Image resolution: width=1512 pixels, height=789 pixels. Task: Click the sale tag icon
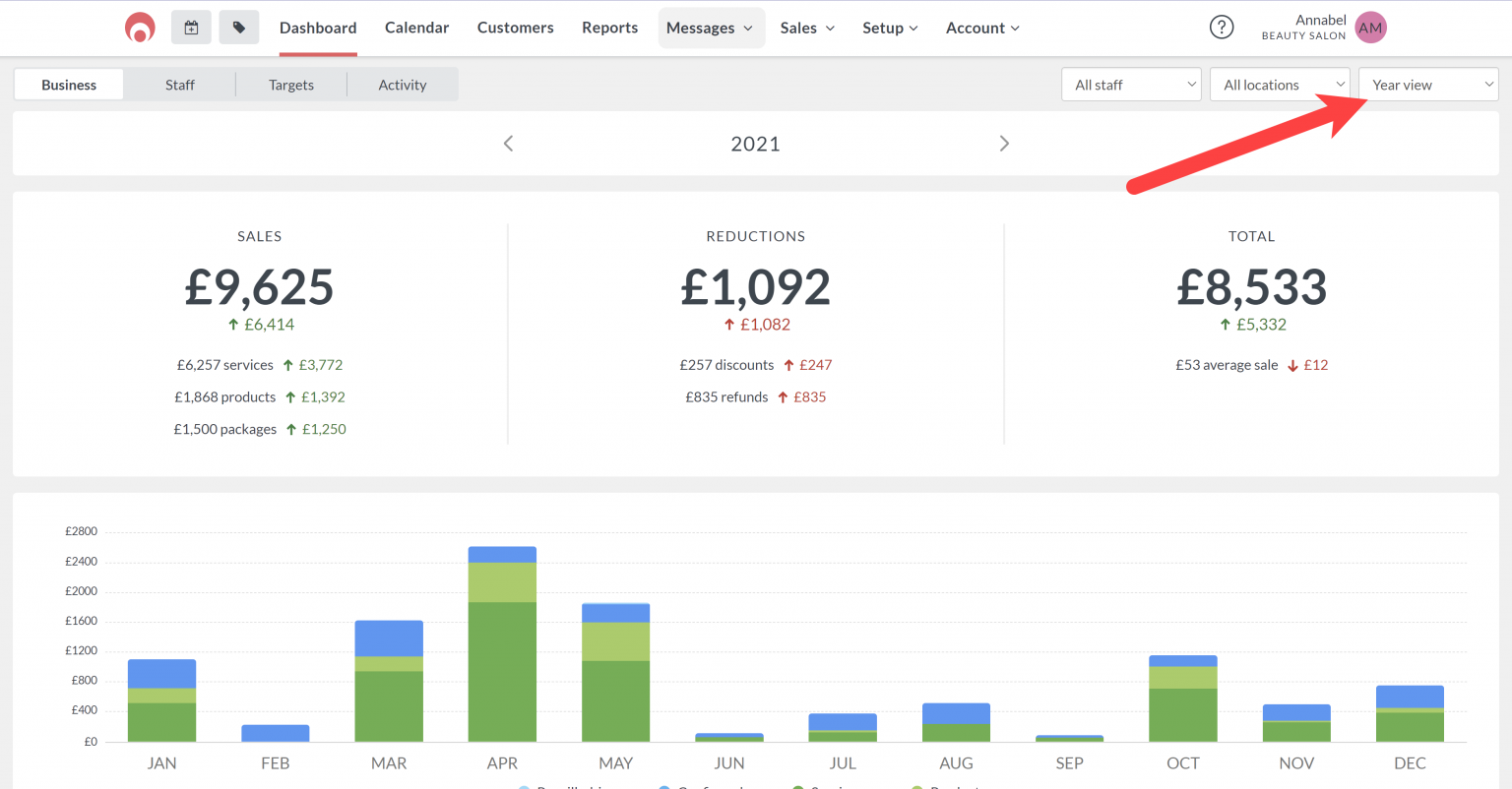[x=238, y=27]
